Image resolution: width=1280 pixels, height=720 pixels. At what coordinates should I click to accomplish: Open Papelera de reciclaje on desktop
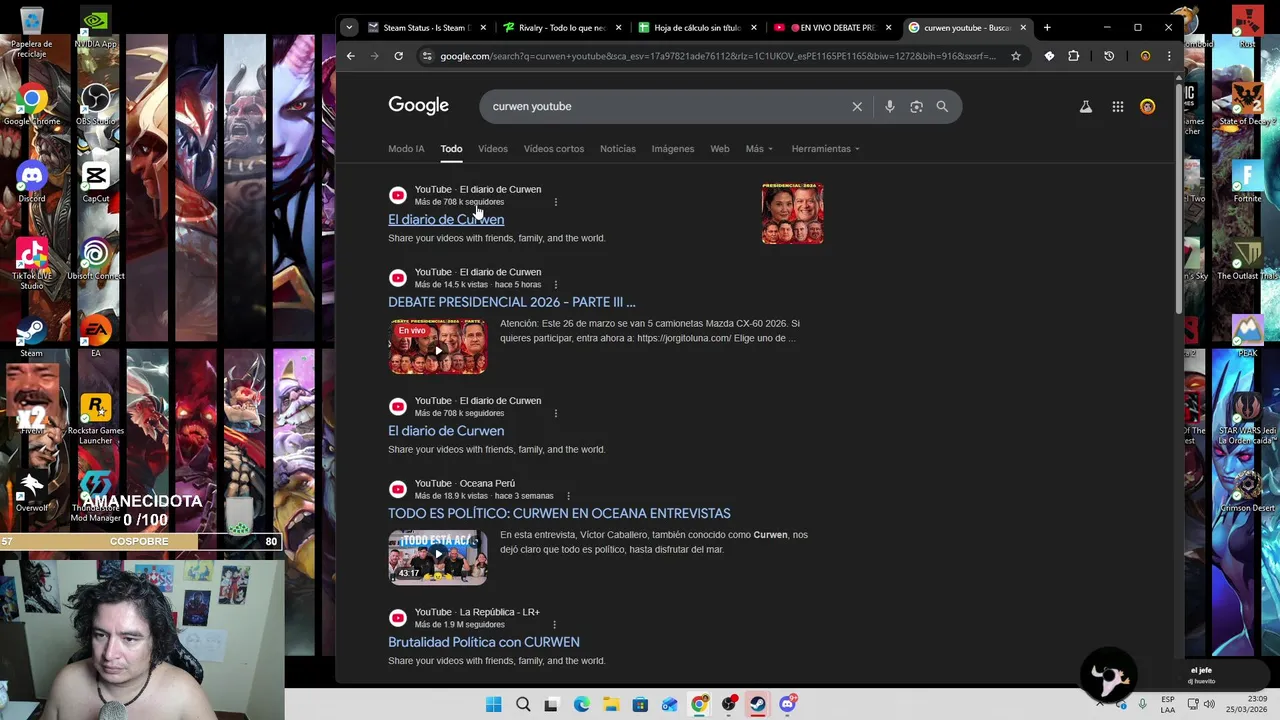(32, 32)
